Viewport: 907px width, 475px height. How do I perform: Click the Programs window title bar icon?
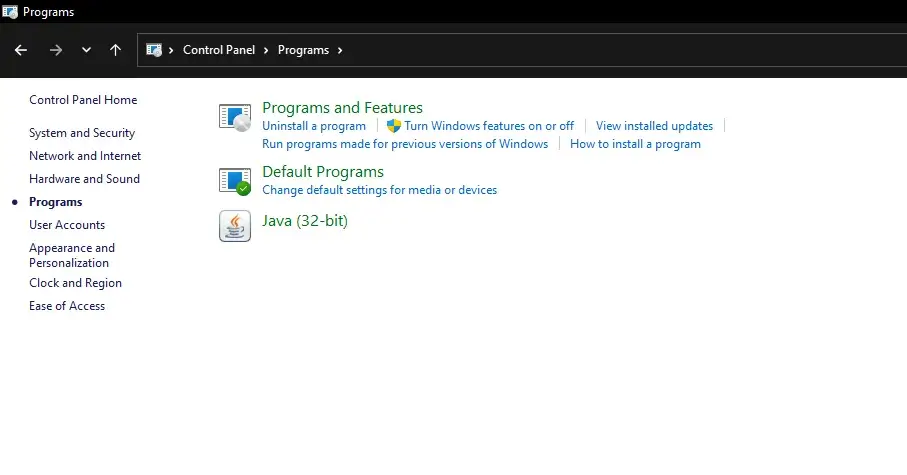coord(10,12)
